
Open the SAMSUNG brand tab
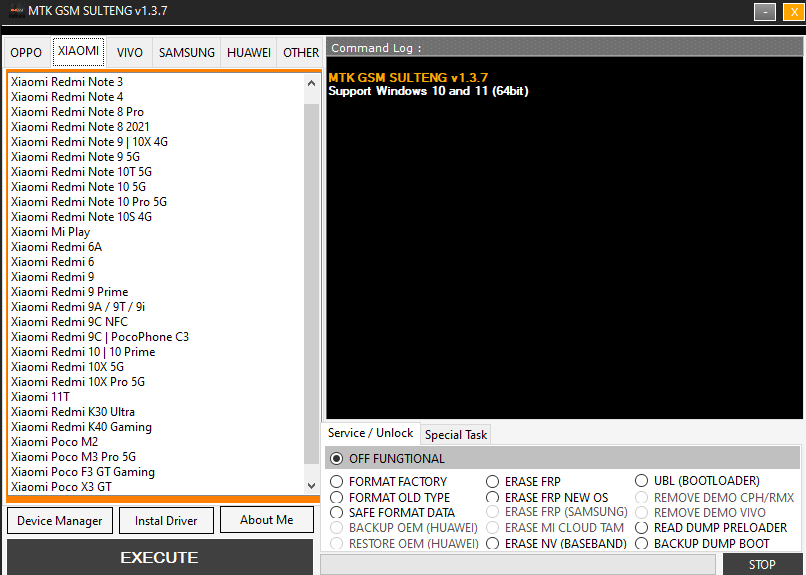pos(186,53)
